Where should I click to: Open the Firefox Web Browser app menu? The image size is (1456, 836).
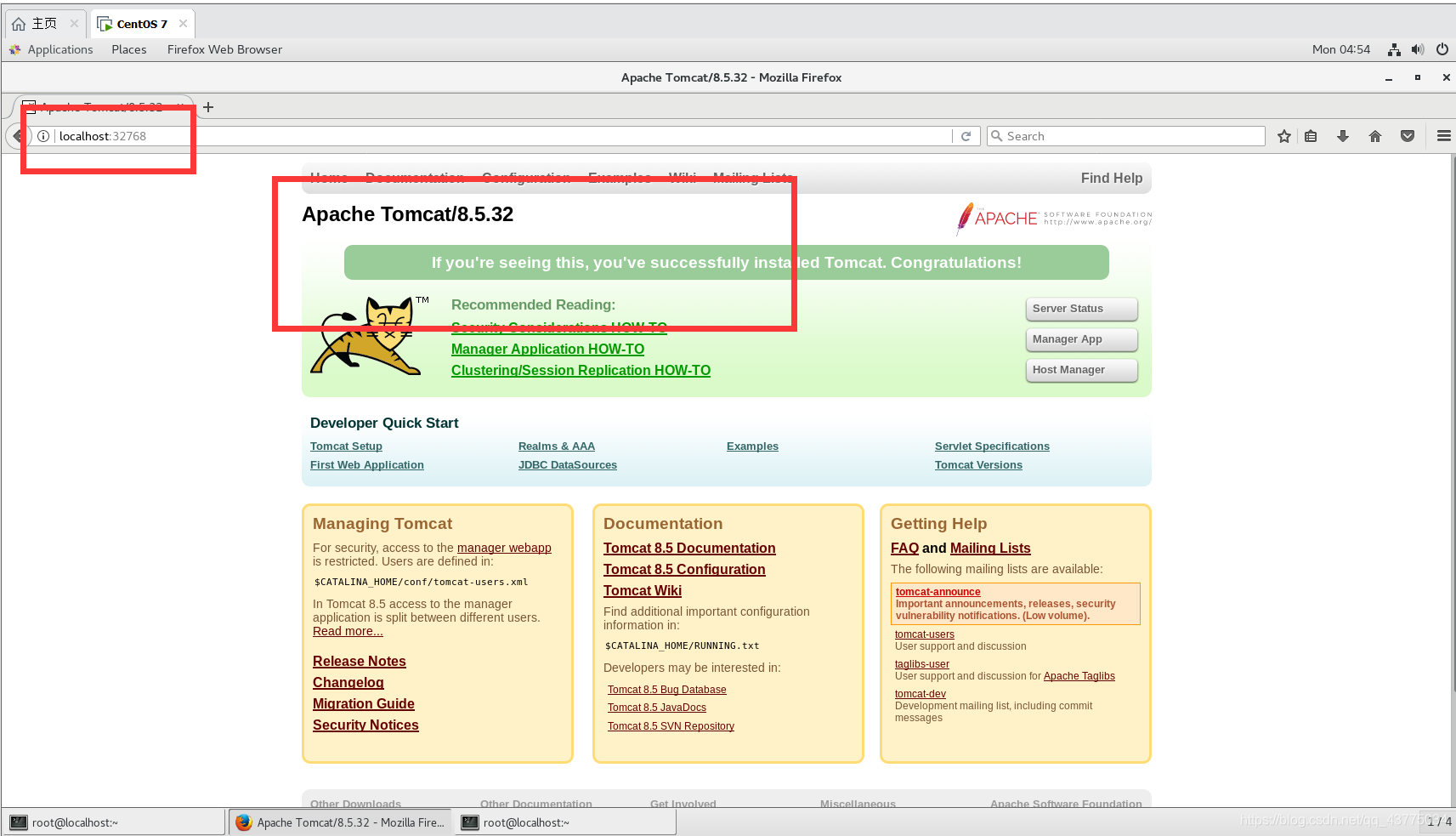[x=224, y=49]
